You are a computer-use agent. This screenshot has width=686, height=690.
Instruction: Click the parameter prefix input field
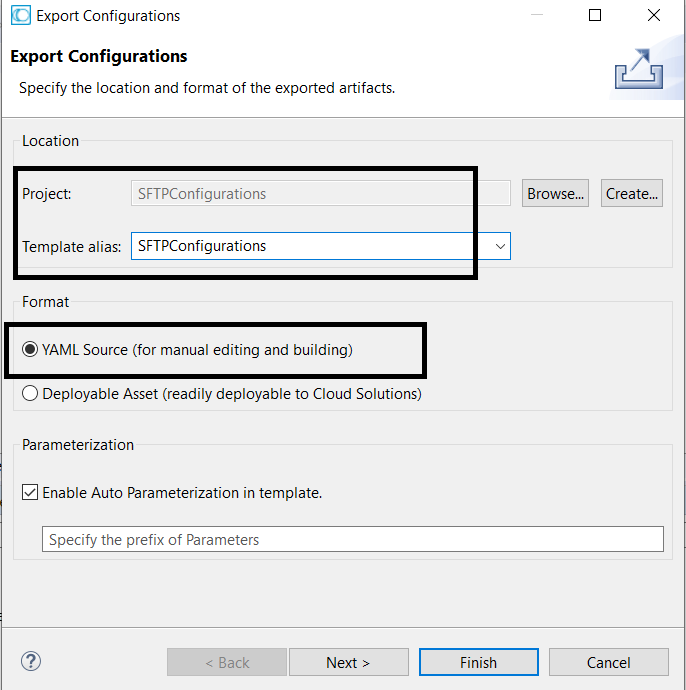[x=352, y=540]
